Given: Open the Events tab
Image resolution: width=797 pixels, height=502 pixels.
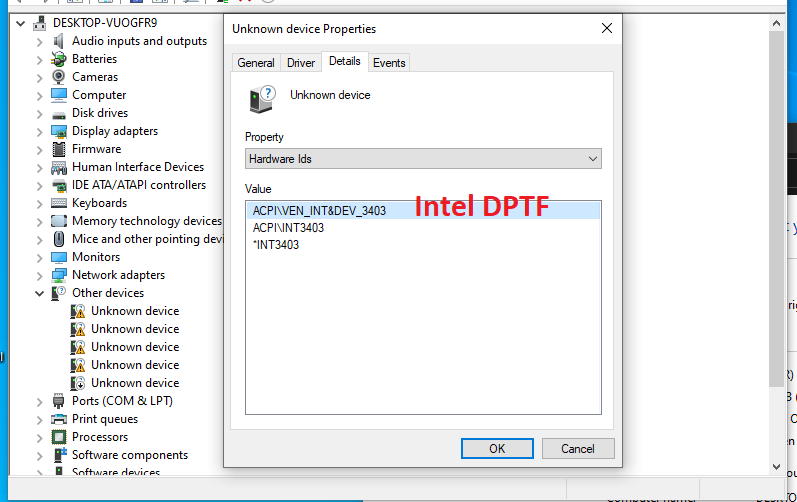Looking at the screenshot, I should (389, 63).
